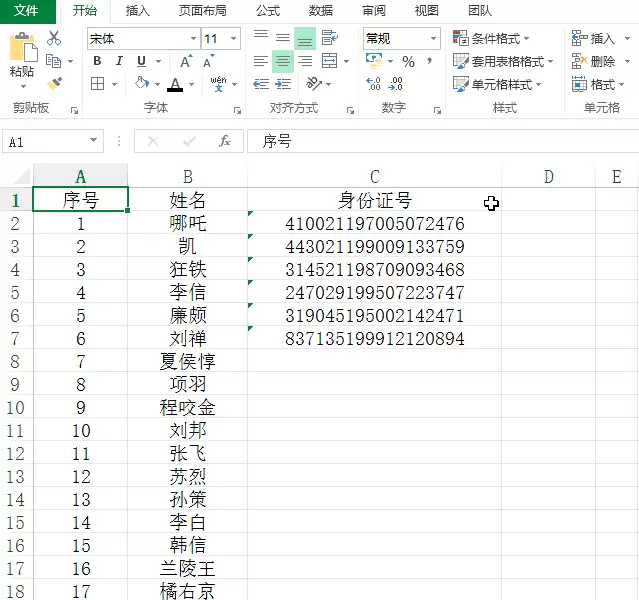Screen dimensions: 639x600
Task: Toggle Italic formatting
Action: pos(119,61)
